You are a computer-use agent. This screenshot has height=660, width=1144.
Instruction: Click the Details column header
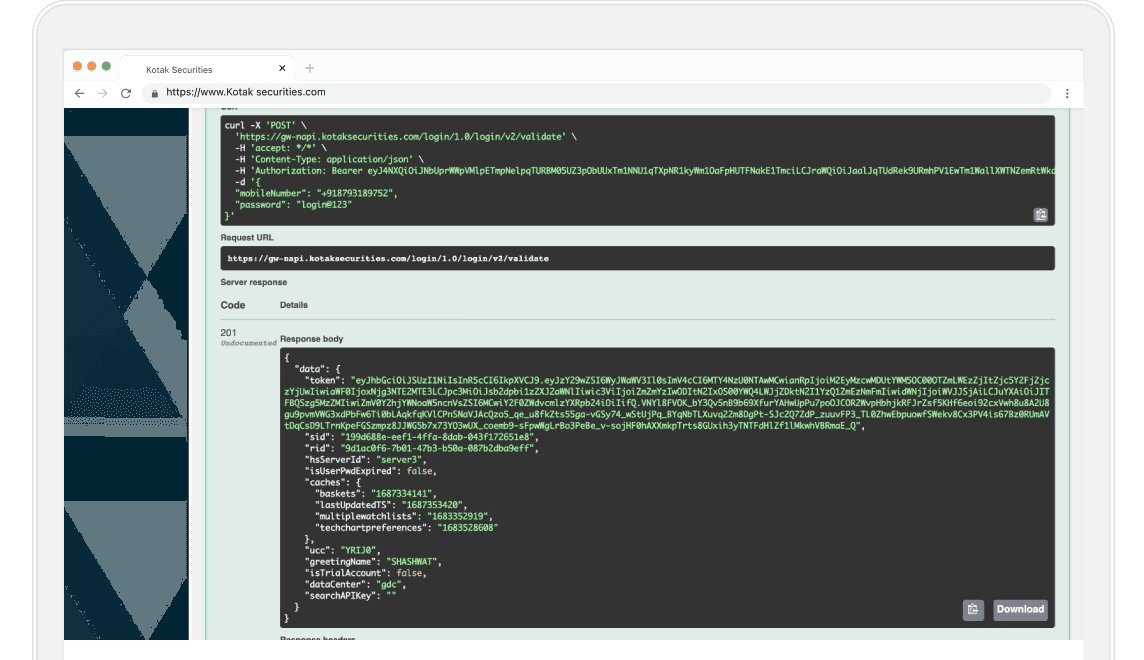(296, 305)
